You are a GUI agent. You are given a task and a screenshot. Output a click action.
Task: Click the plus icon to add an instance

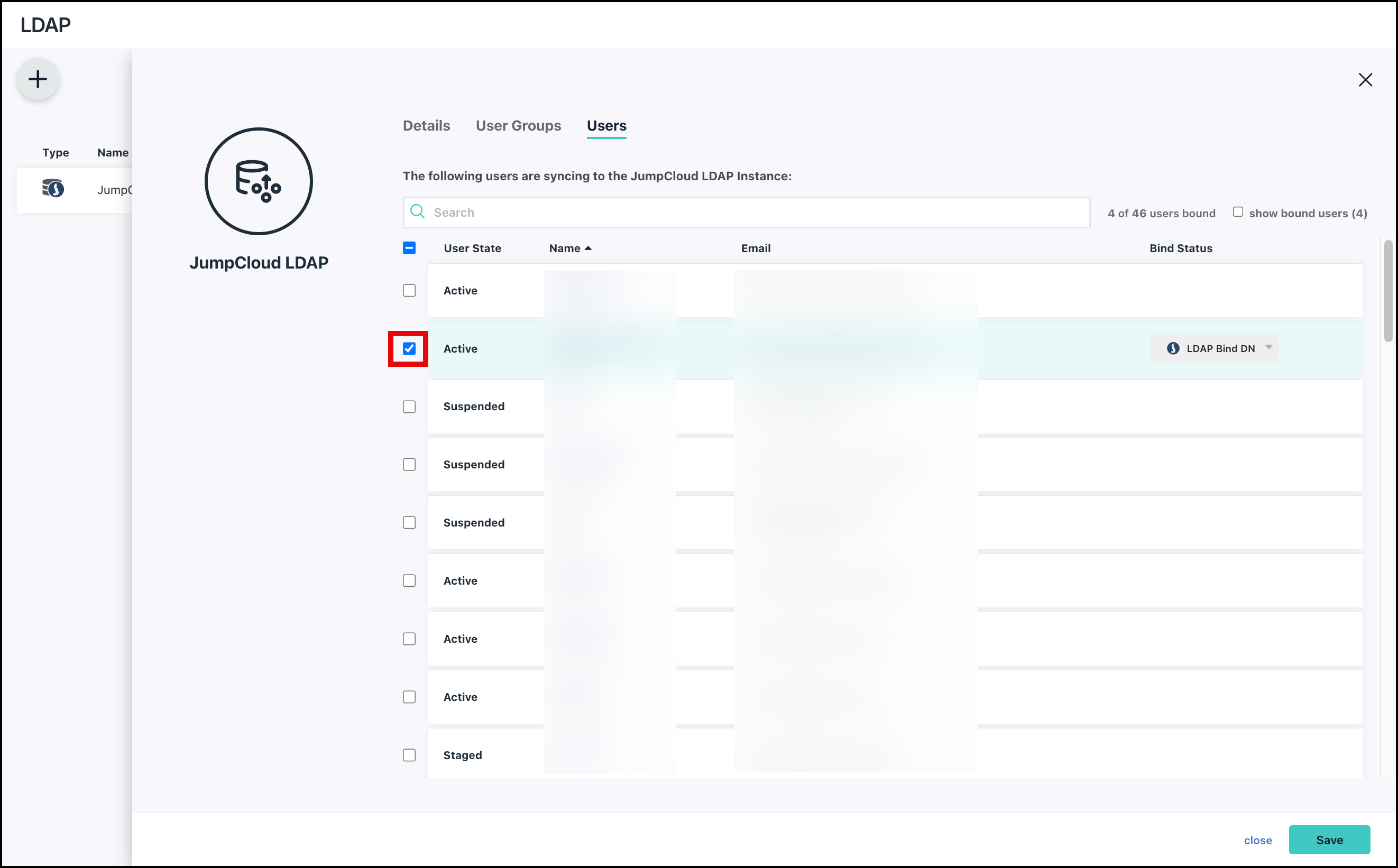point(38,79)
